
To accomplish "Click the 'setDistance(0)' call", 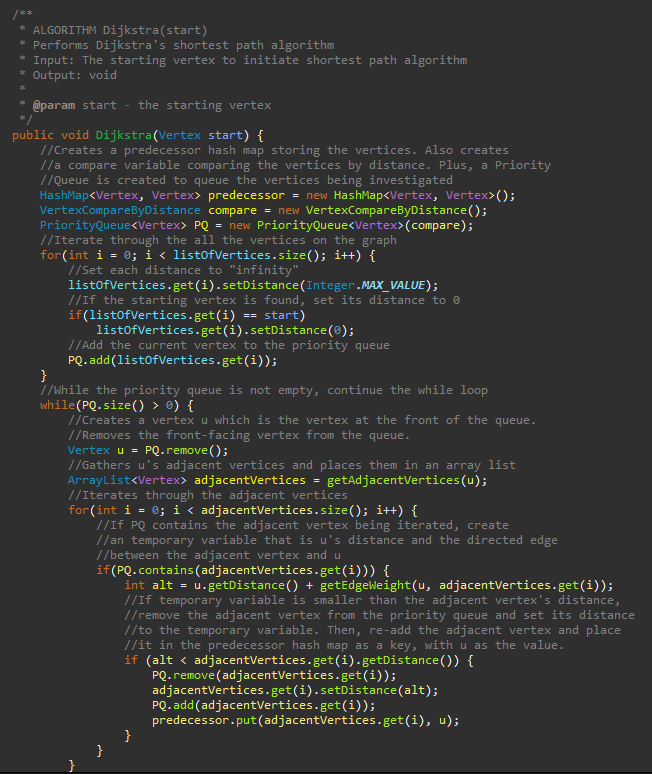I will 299,330.
